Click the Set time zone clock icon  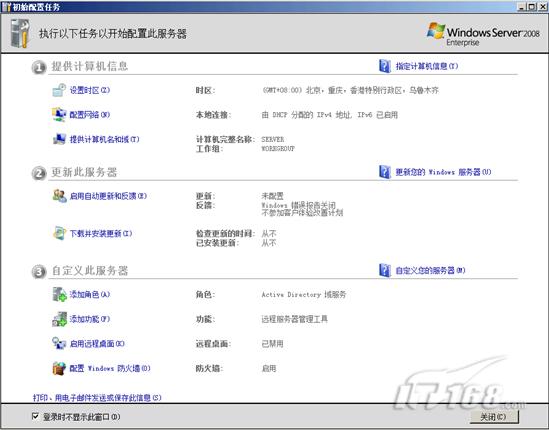click(59, 90)
